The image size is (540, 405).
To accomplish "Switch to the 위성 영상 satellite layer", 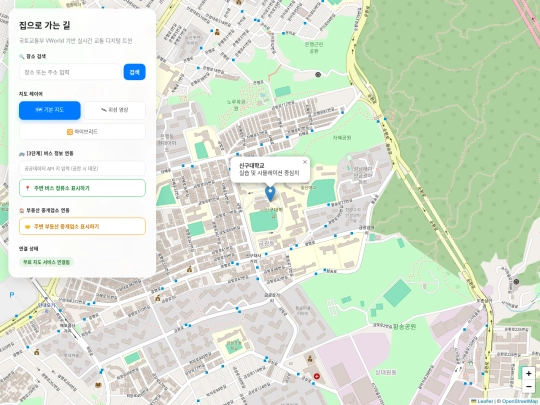I will pyautogui.click(x=115, y=110).
